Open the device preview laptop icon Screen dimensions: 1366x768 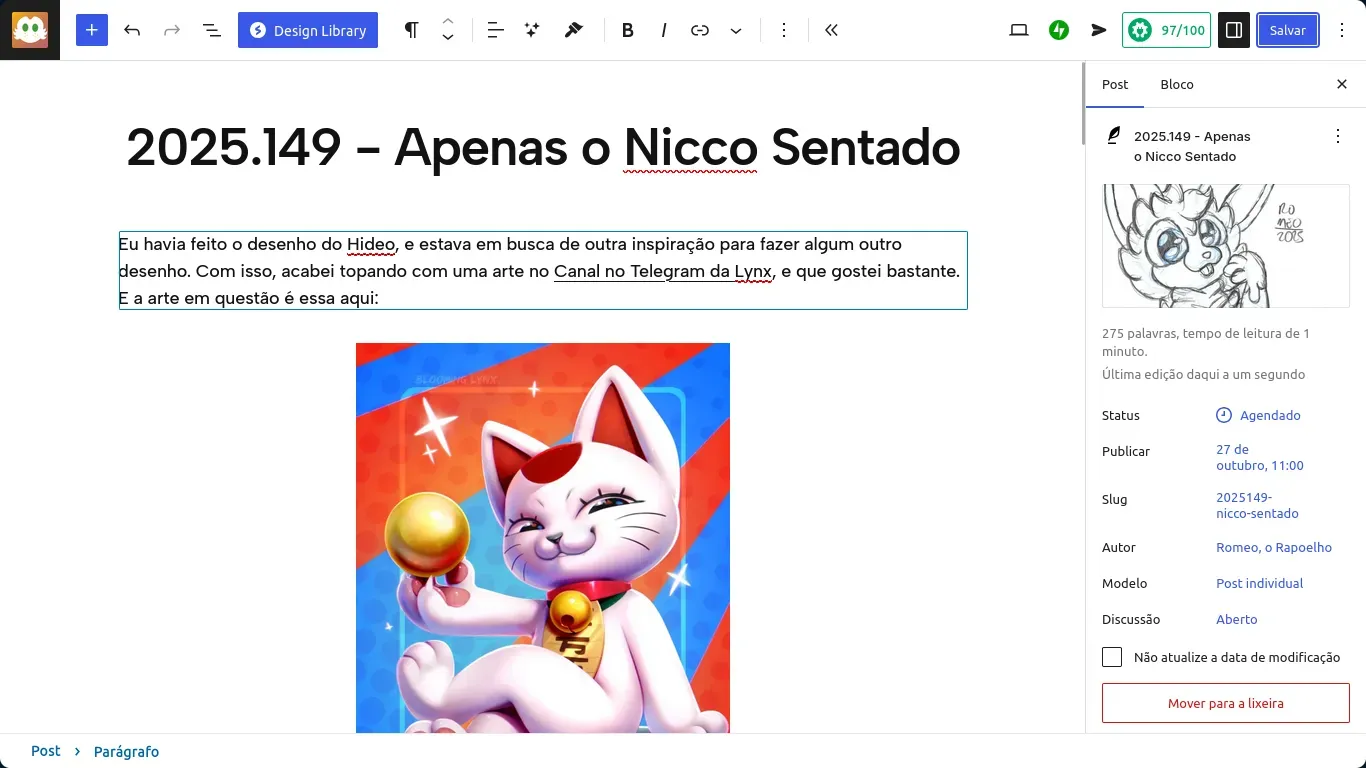[x=1019, y=30]
